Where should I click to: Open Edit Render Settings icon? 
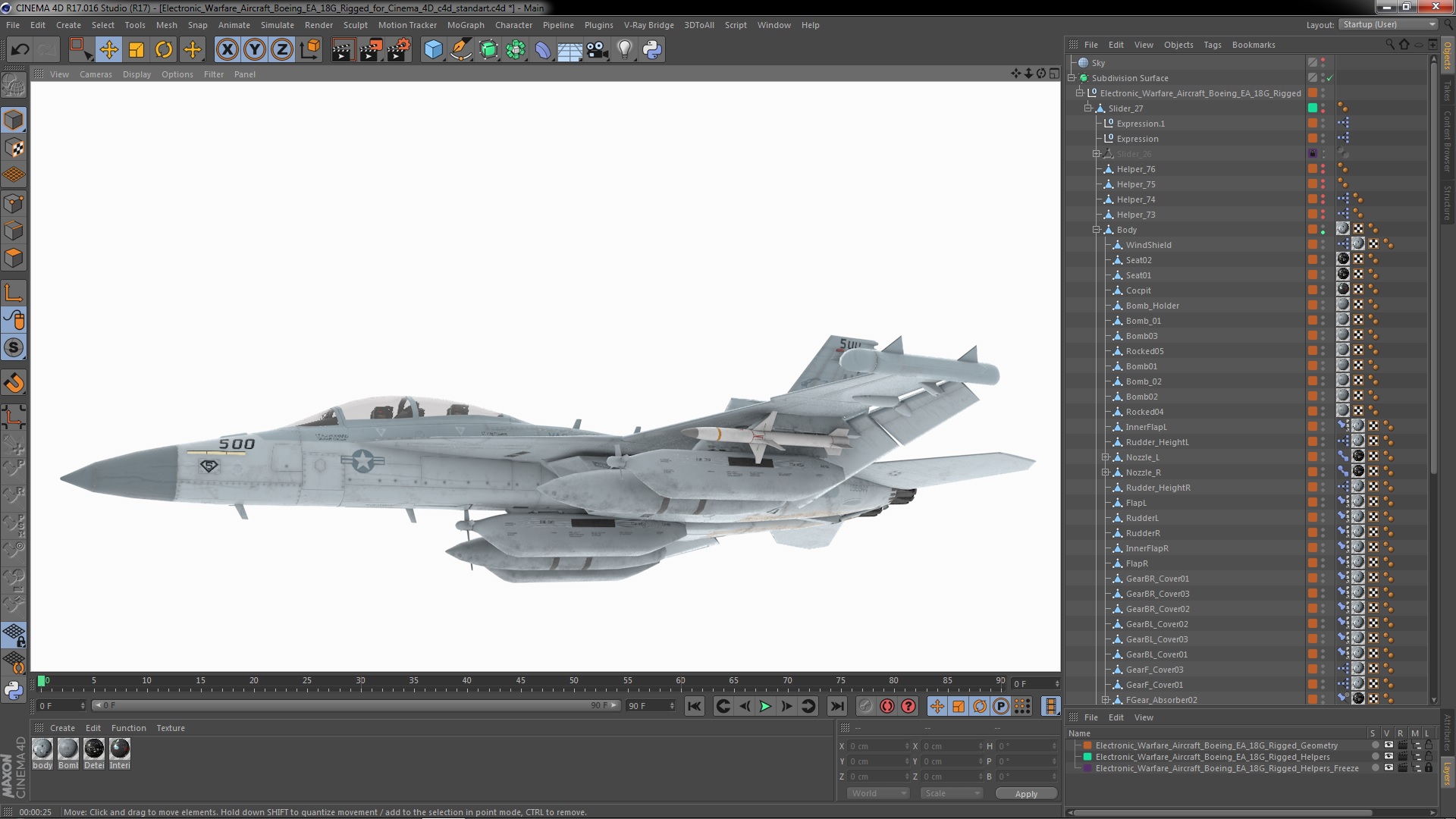coord(398,50)
